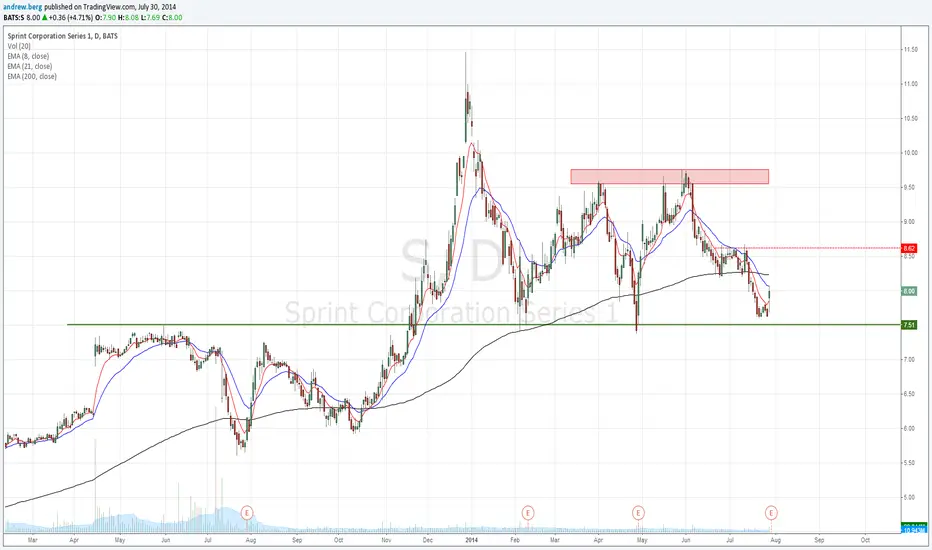Click the 'Feb' time axis label
Image resolution: width=932 pixels, height=550 pixels.
515,540
